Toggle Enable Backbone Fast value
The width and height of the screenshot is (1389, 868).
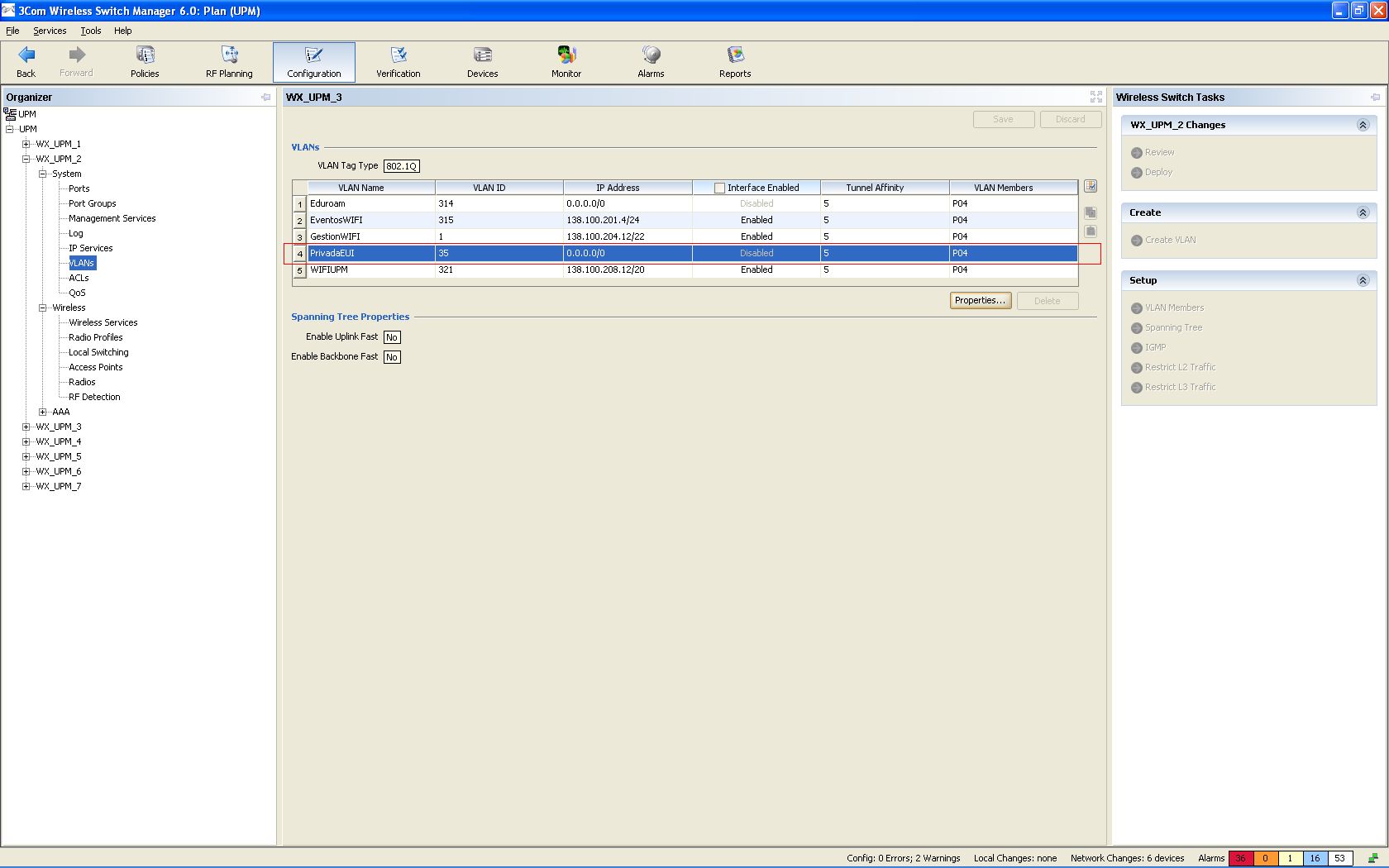[392, 357]
